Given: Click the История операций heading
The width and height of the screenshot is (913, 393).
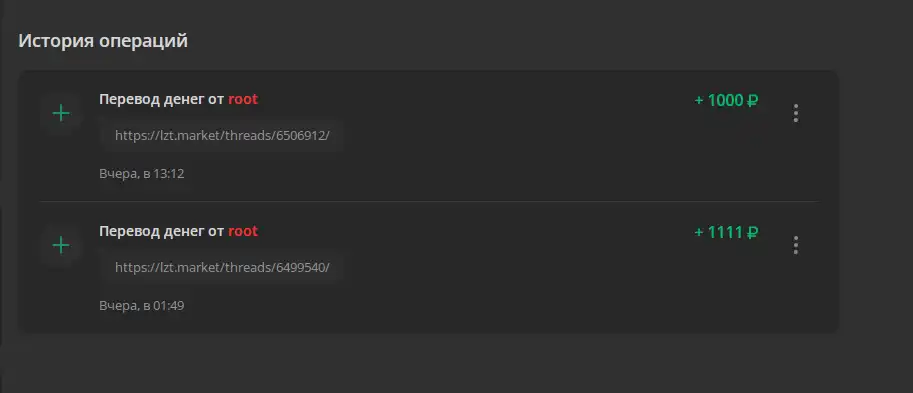Looking at the screenshot, I should coord(103,41).
